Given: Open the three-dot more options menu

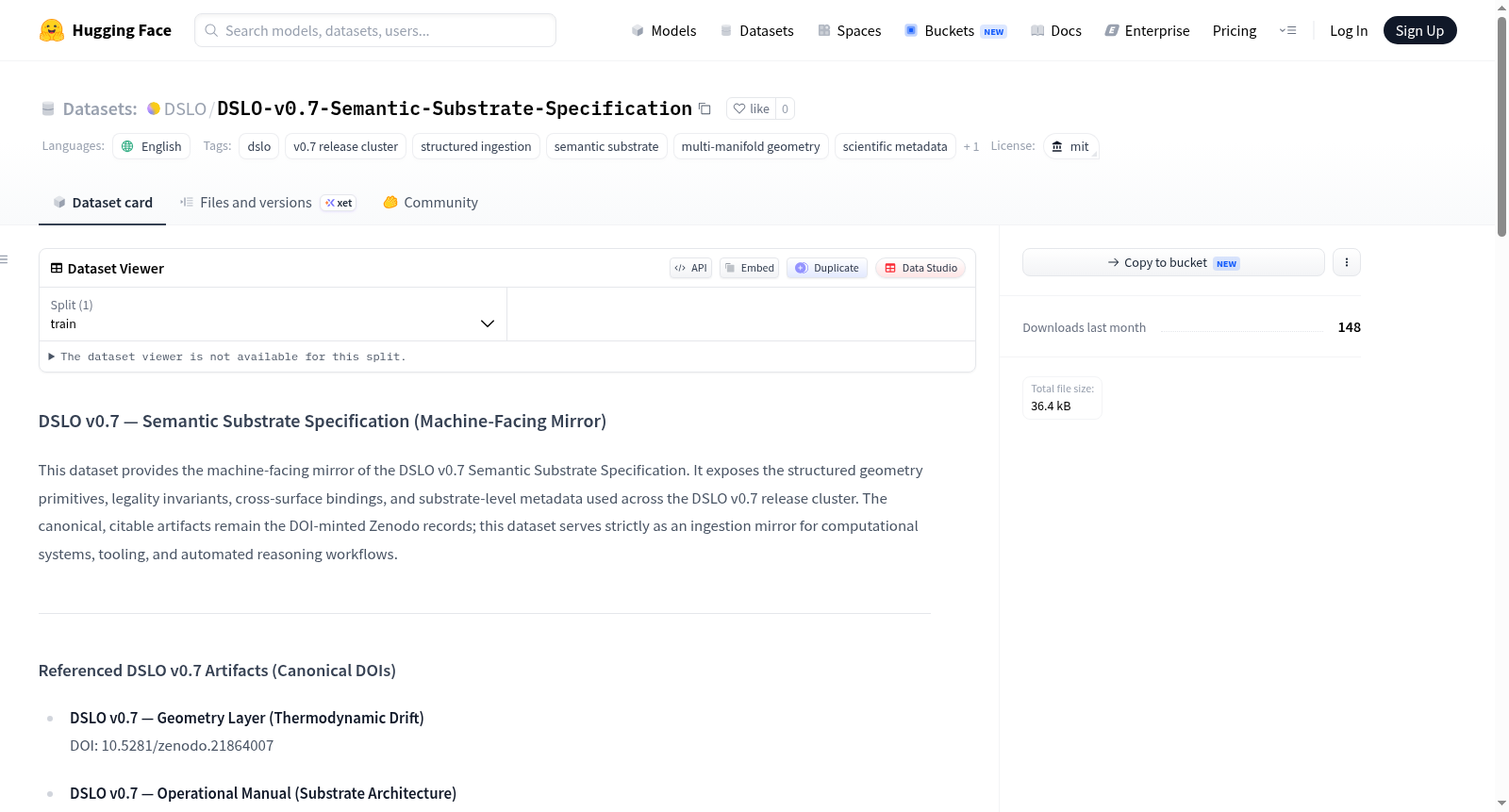Looking at the screenshot, I should click(1347, 262).
